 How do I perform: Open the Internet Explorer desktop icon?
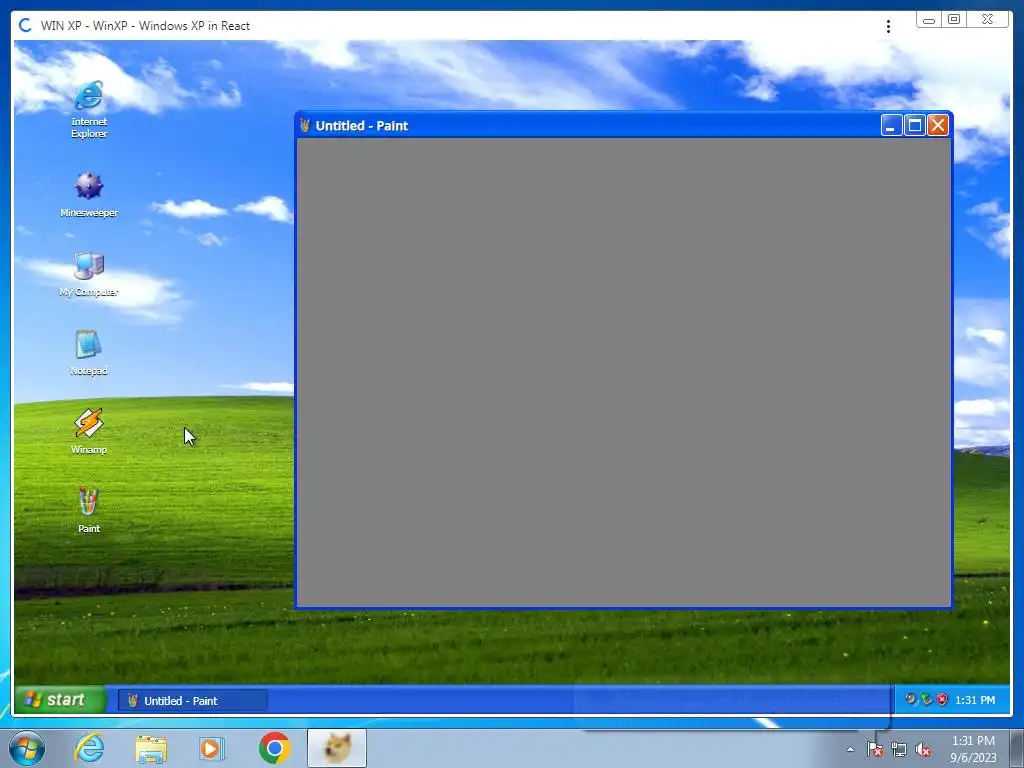point(89,108)
